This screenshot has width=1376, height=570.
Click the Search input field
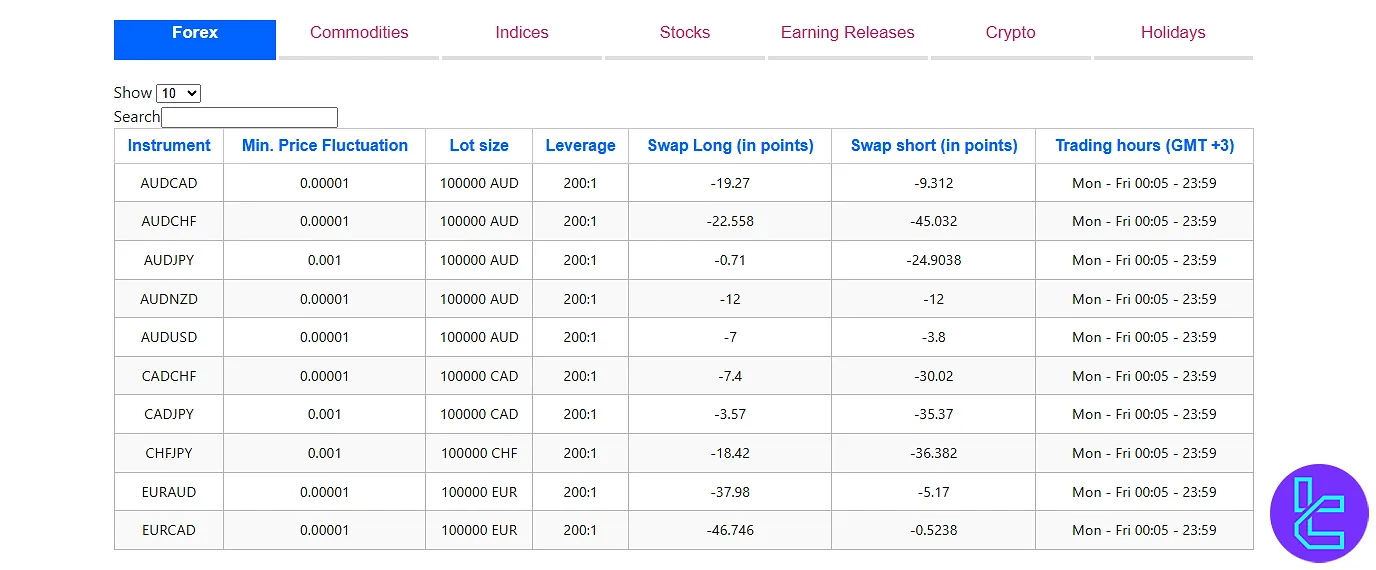point(249,117)
